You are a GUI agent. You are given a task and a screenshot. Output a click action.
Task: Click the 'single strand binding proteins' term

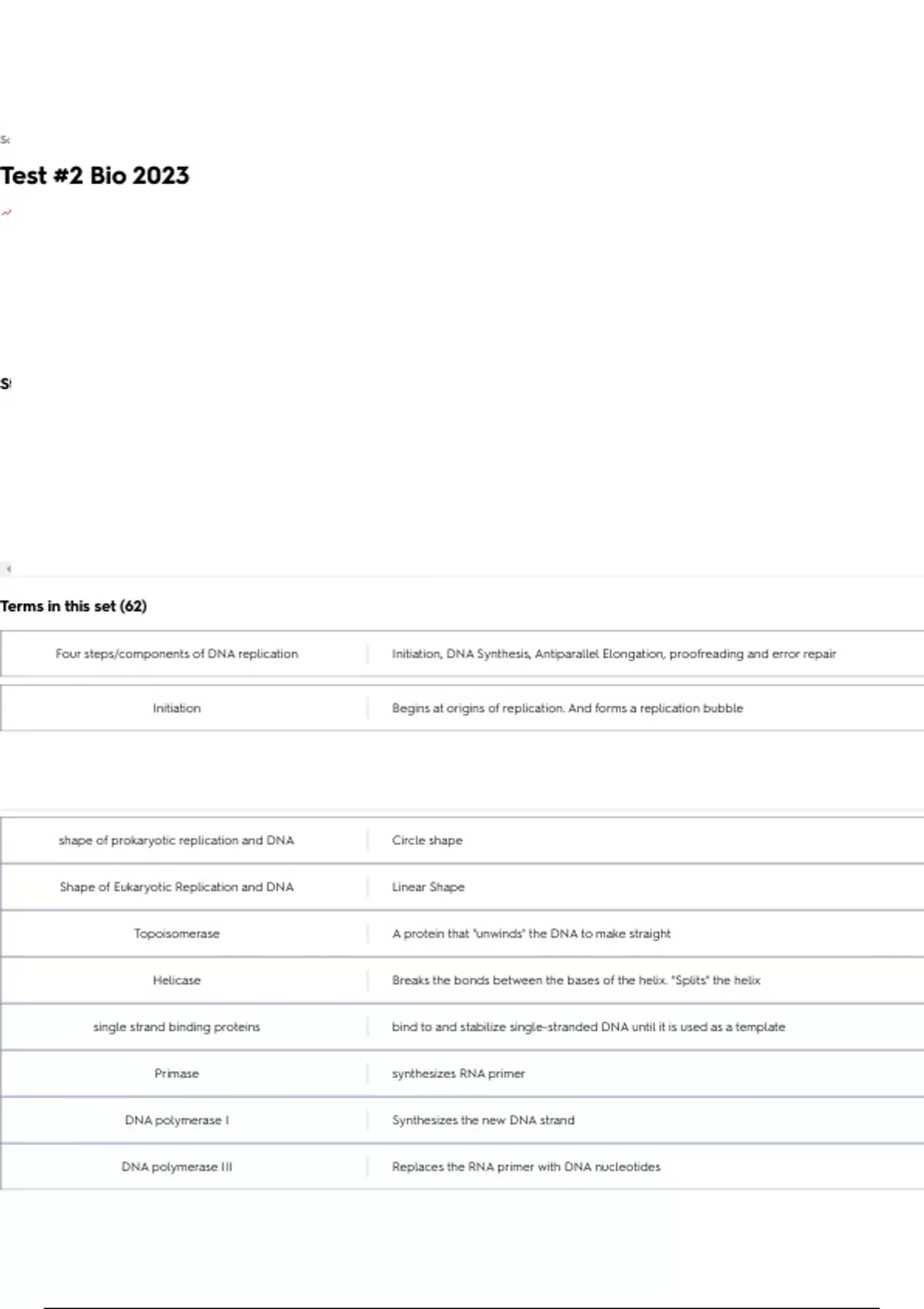point(176,1026)
